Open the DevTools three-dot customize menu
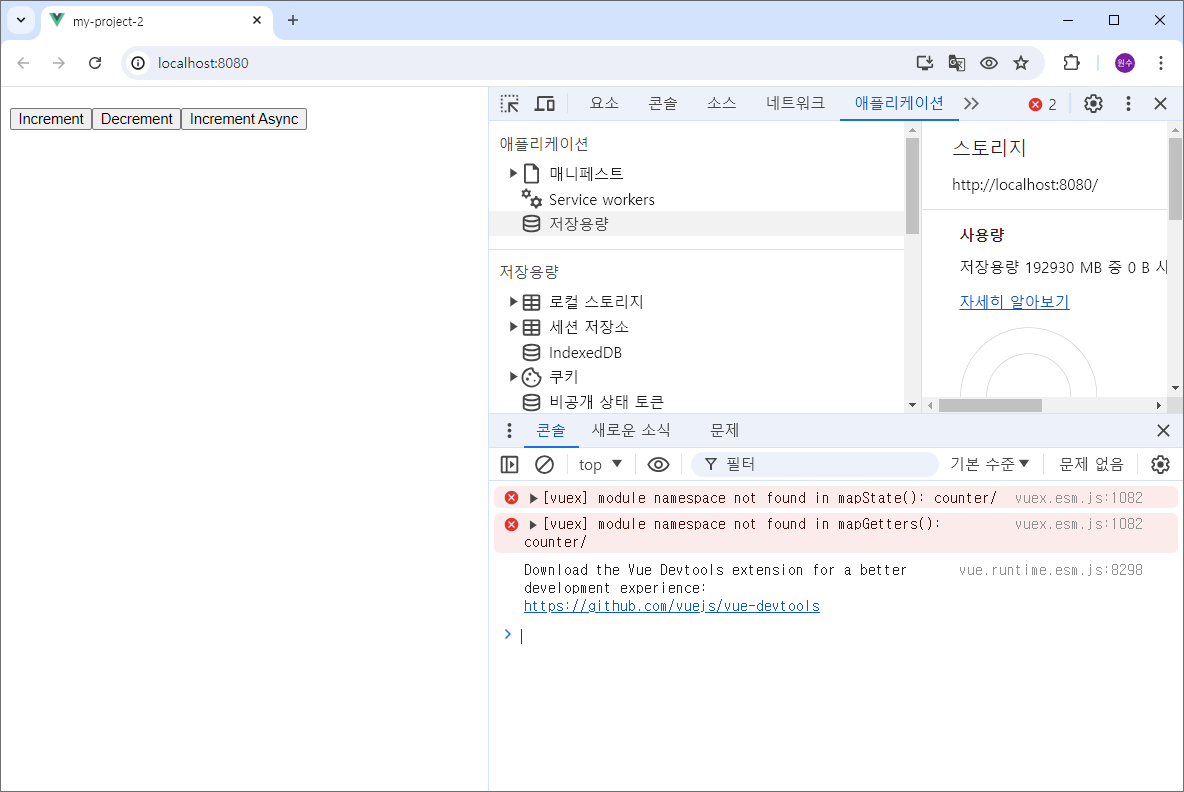 1128,103
